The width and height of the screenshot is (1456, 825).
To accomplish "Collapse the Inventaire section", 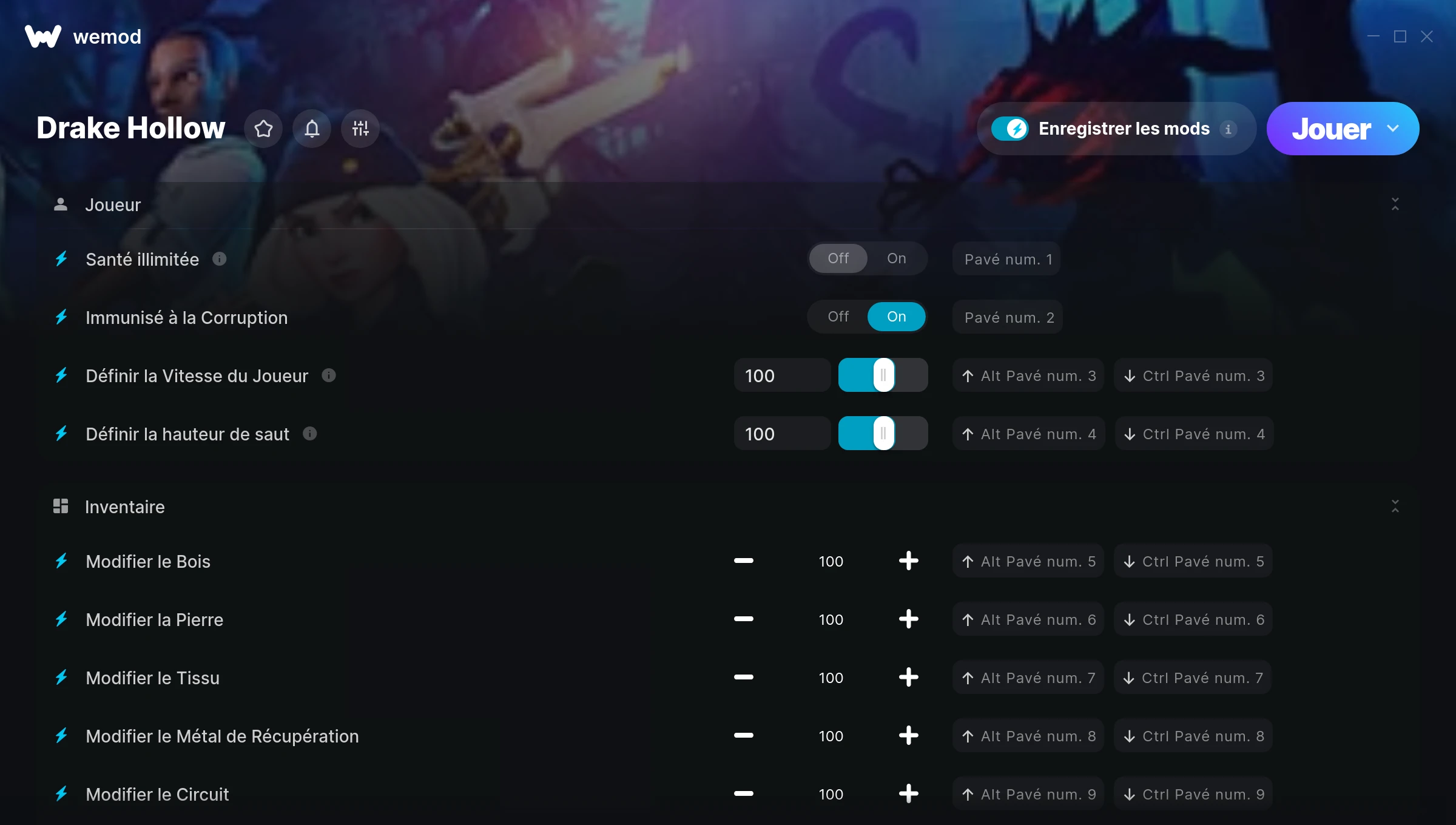I will 1395,507.
